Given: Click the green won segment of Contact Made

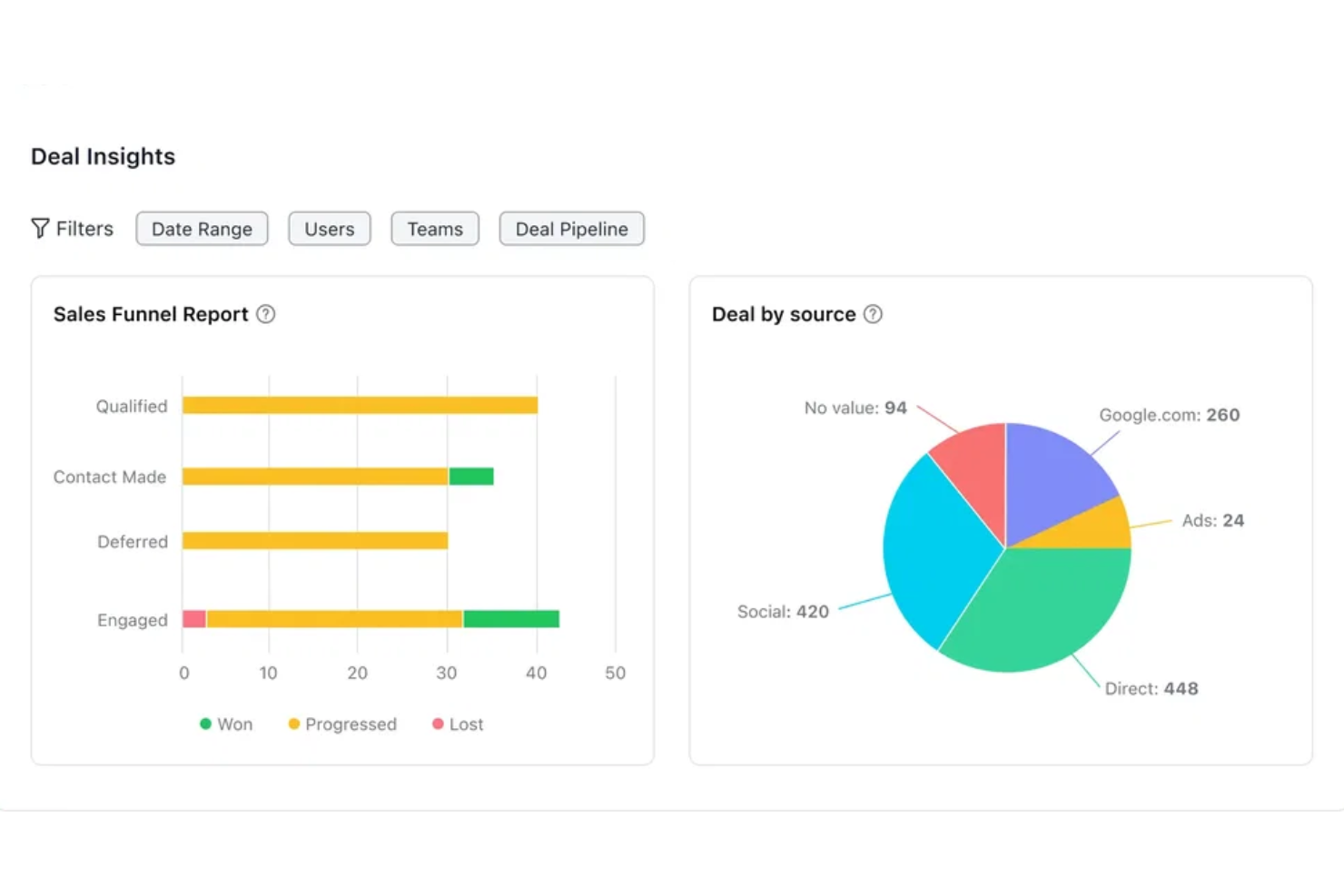Looking at the screenshot, I should 471,477.
